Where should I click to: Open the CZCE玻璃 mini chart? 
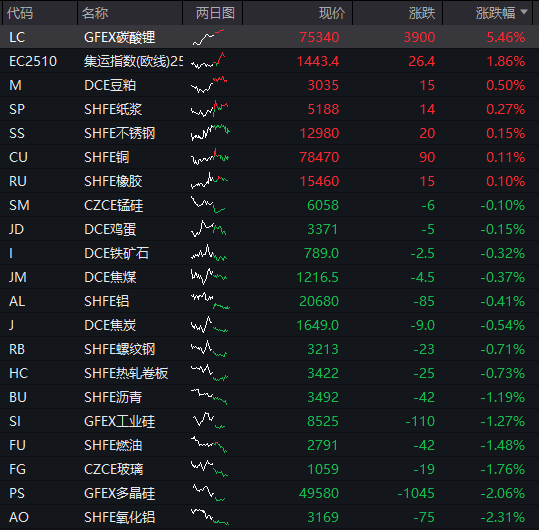[209, 469]
